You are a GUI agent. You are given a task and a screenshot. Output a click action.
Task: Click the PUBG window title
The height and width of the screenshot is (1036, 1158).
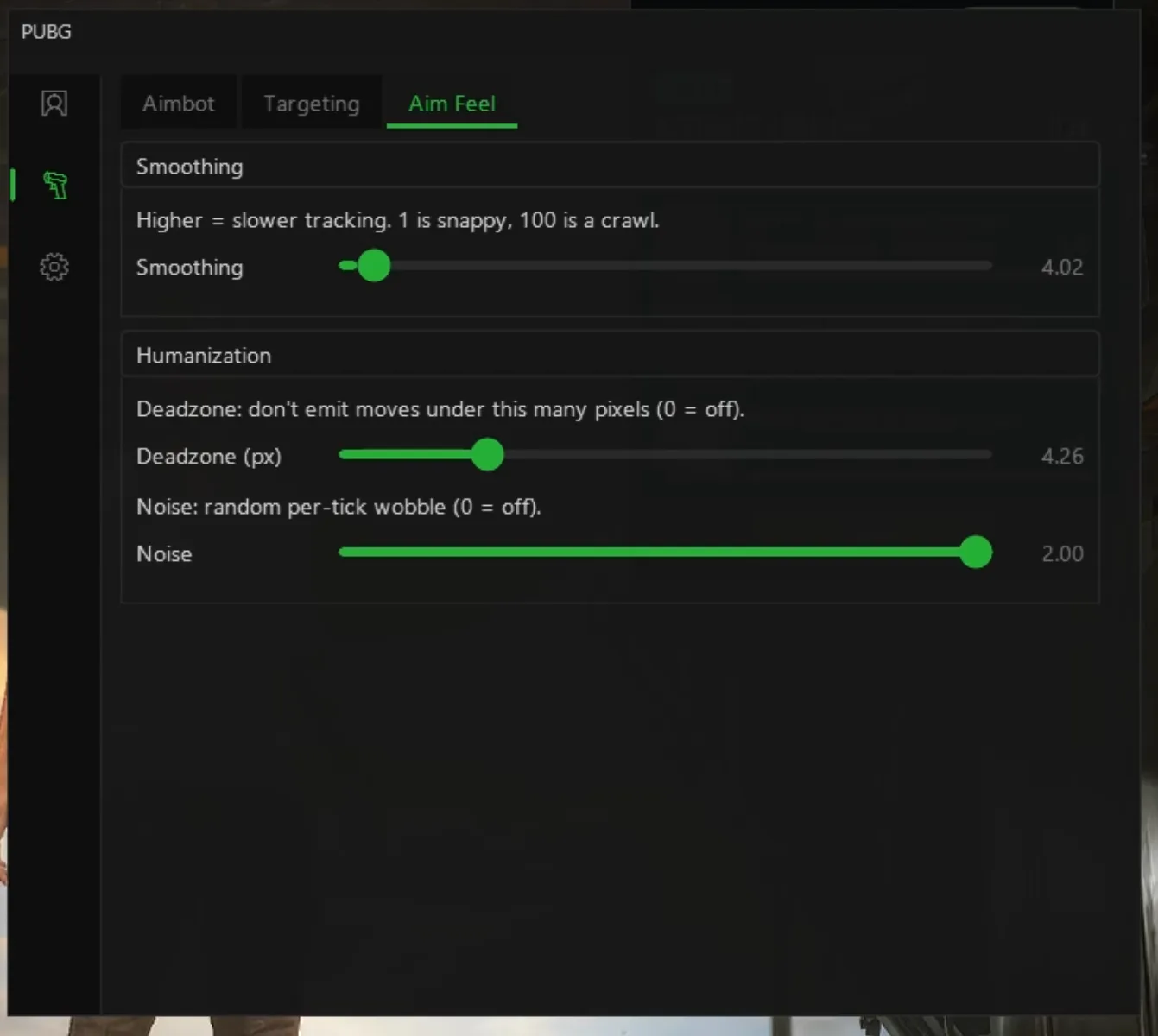pos(47,32)
